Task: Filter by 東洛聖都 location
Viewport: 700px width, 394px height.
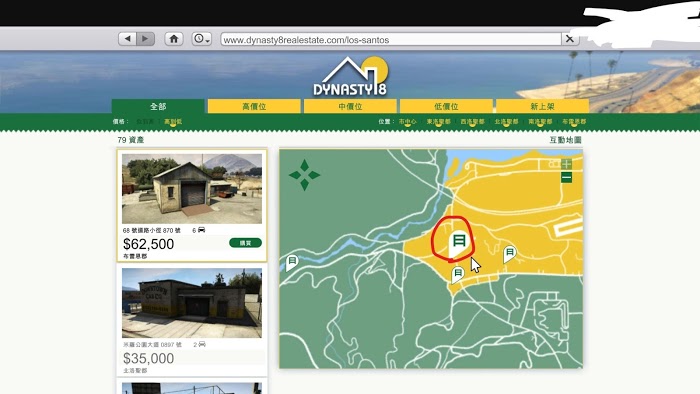Action: (438, 121)
